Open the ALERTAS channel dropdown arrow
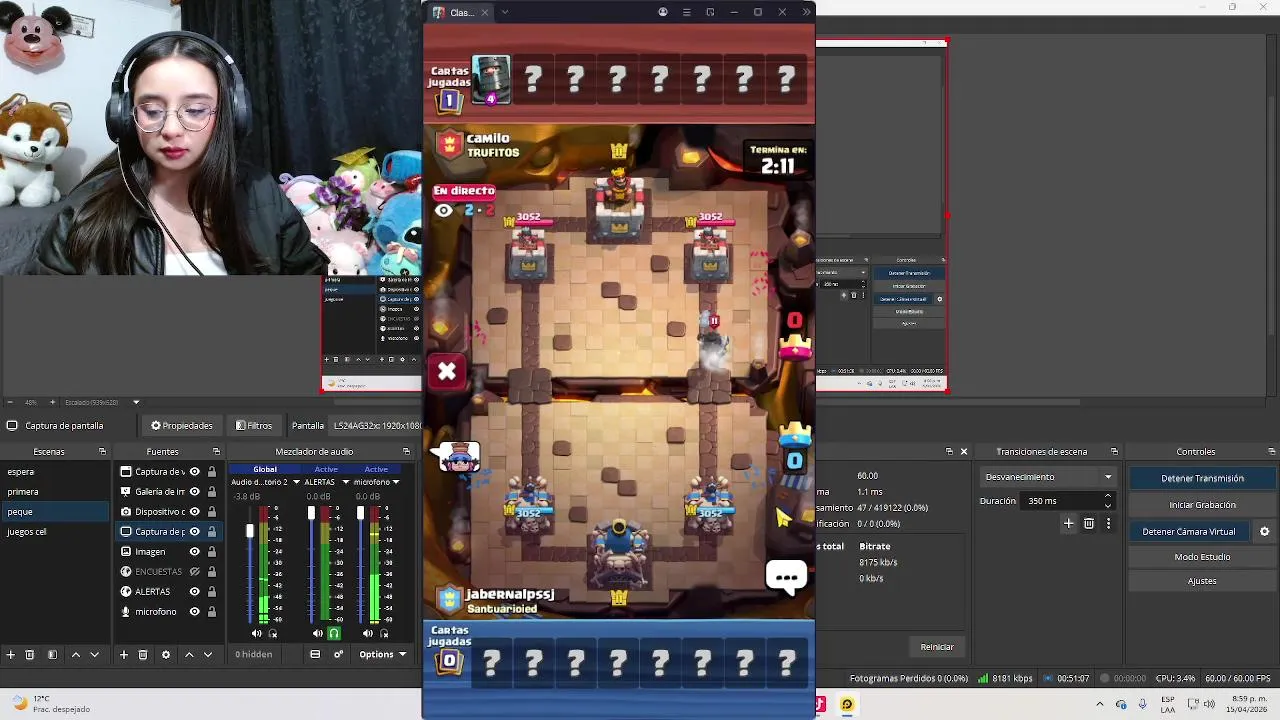Viewport: 1280px width, 720px height. [345, 482]
